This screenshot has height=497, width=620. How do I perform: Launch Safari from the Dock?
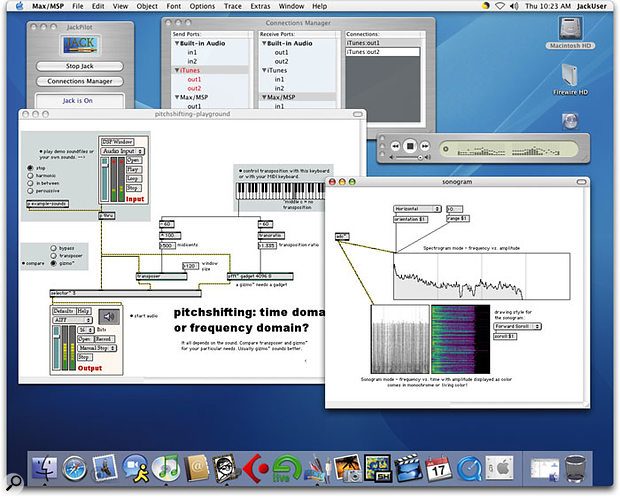(74, 468)
